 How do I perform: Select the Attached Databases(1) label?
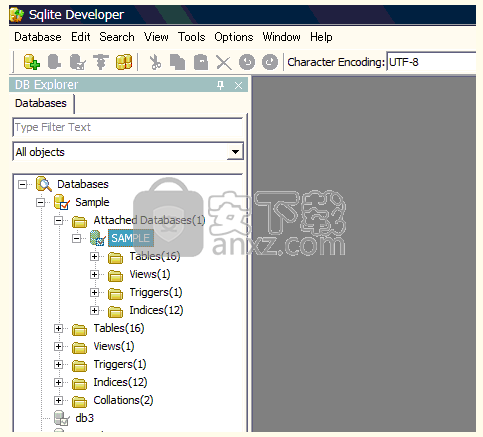click(149, 220)
